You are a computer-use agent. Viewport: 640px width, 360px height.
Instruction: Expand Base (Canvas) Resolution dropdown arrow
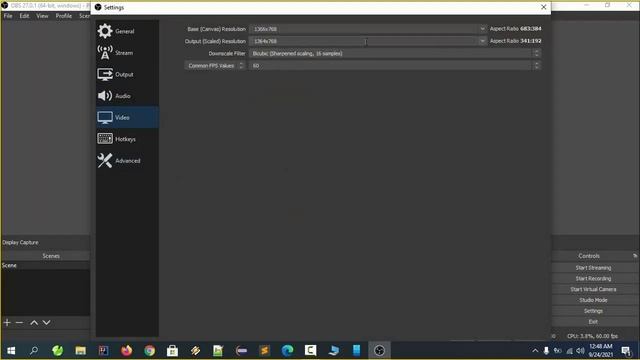(482, 29)
